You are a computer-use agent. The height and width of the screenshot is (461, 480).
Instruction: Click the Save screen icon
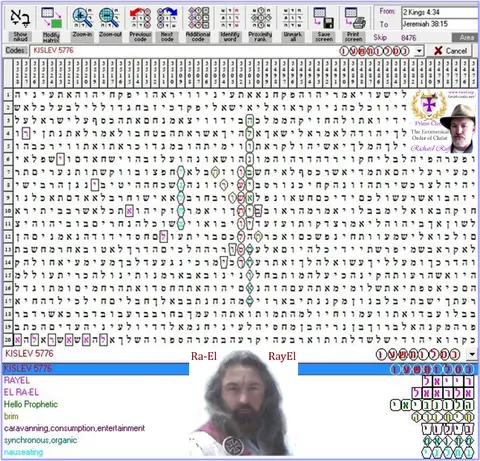tap(324, 19)
